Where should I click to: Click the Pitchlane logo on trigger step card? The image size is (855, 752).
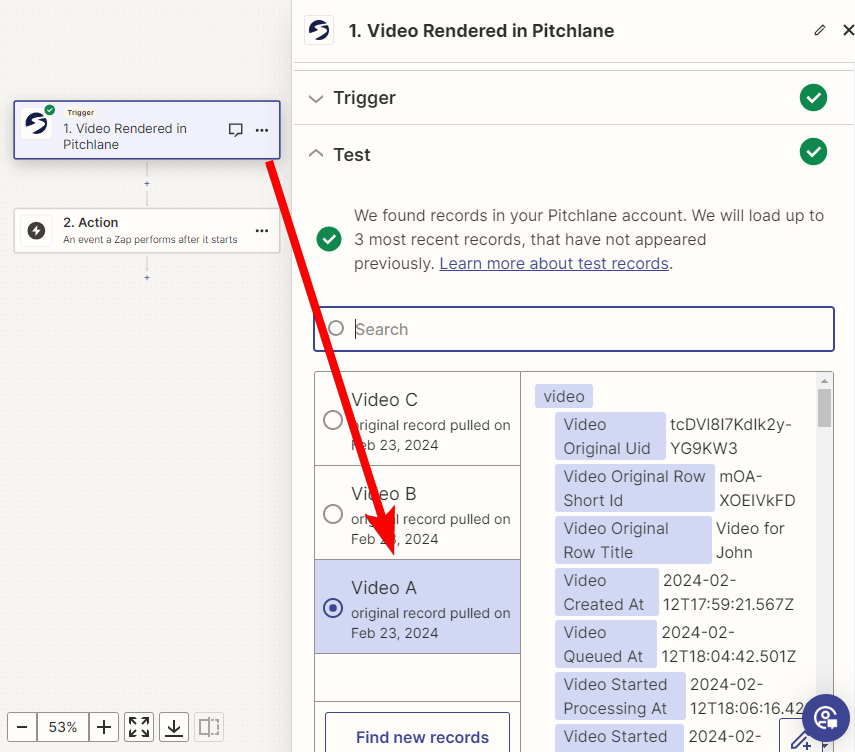37,123
